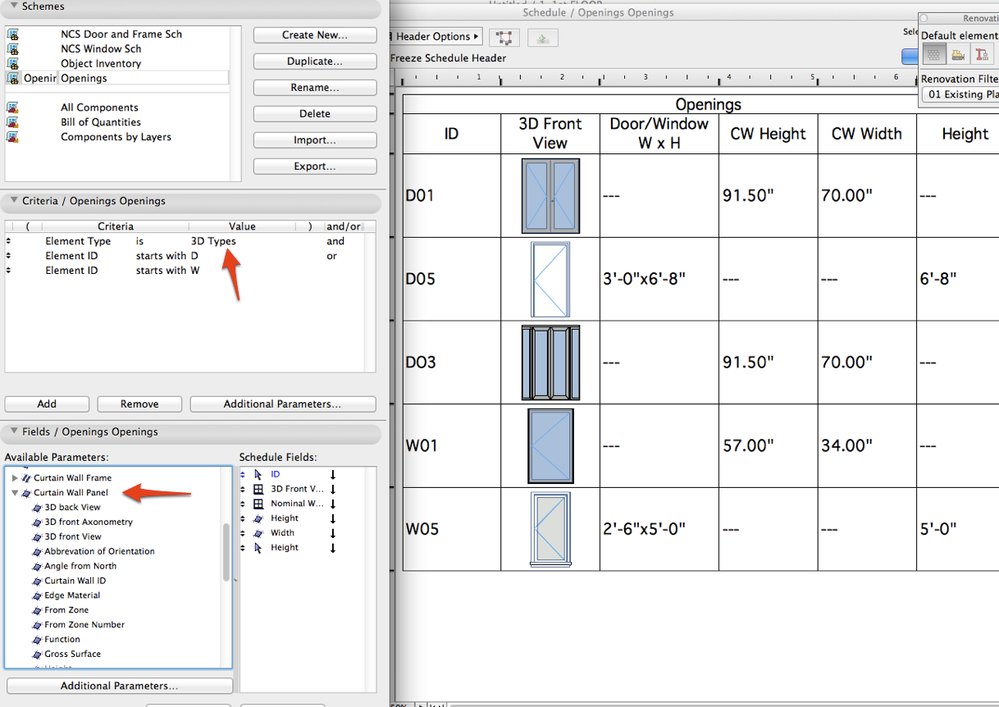Select the Curtain Wall ID parameter
This screenshot has width=999, height=707.
tap(75, 581)
